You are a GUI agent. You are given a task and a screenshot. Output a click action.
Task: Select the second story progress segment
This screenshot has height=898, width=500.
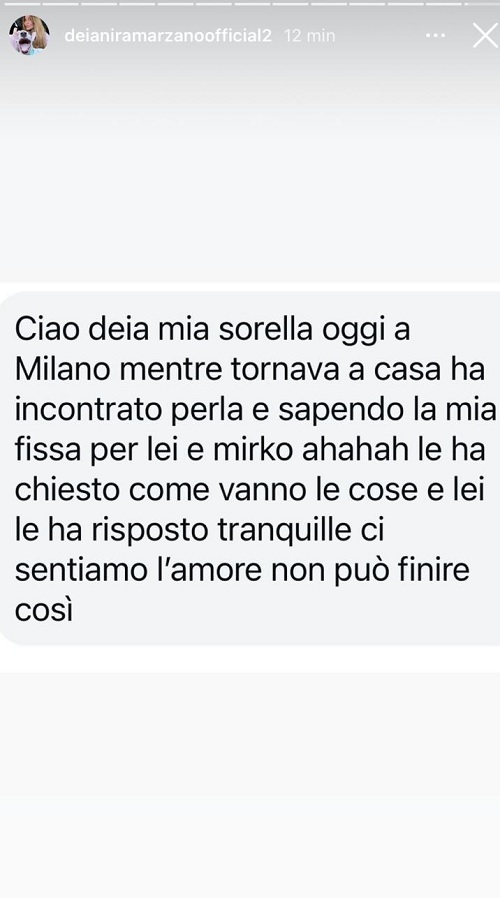60,3
